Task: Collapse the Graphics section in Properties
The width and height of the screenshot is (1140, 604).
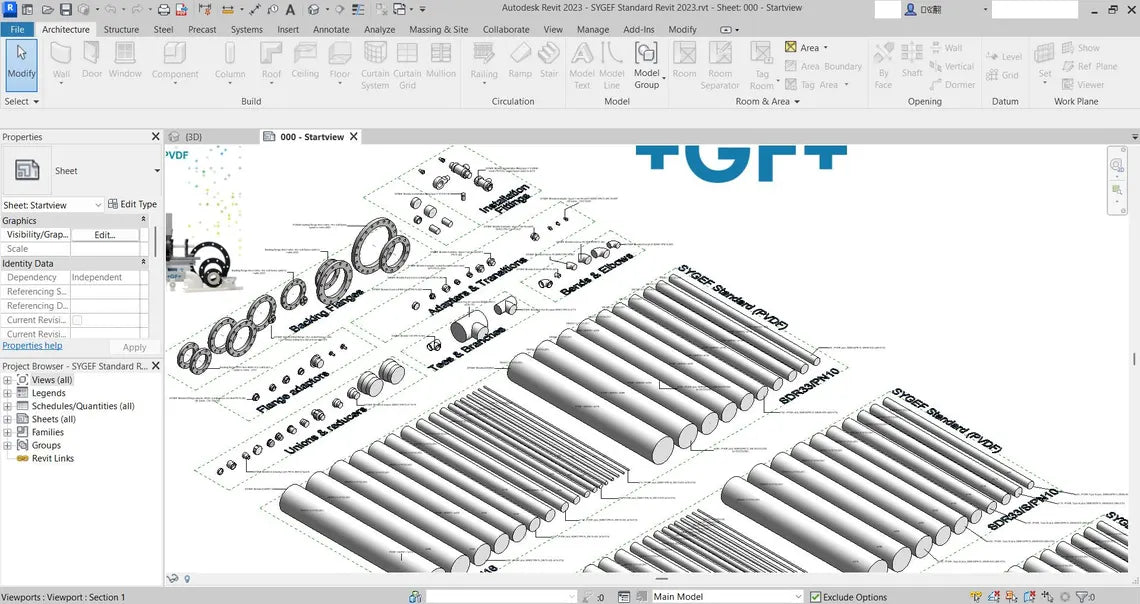Action: [x=143, y=220]
